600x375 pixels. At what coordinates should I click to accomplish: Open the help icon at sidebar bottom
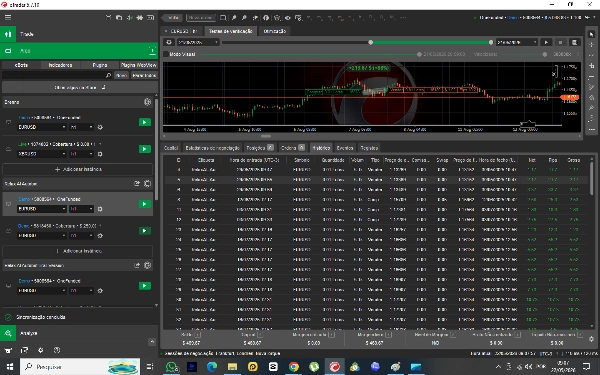[57, 350]
